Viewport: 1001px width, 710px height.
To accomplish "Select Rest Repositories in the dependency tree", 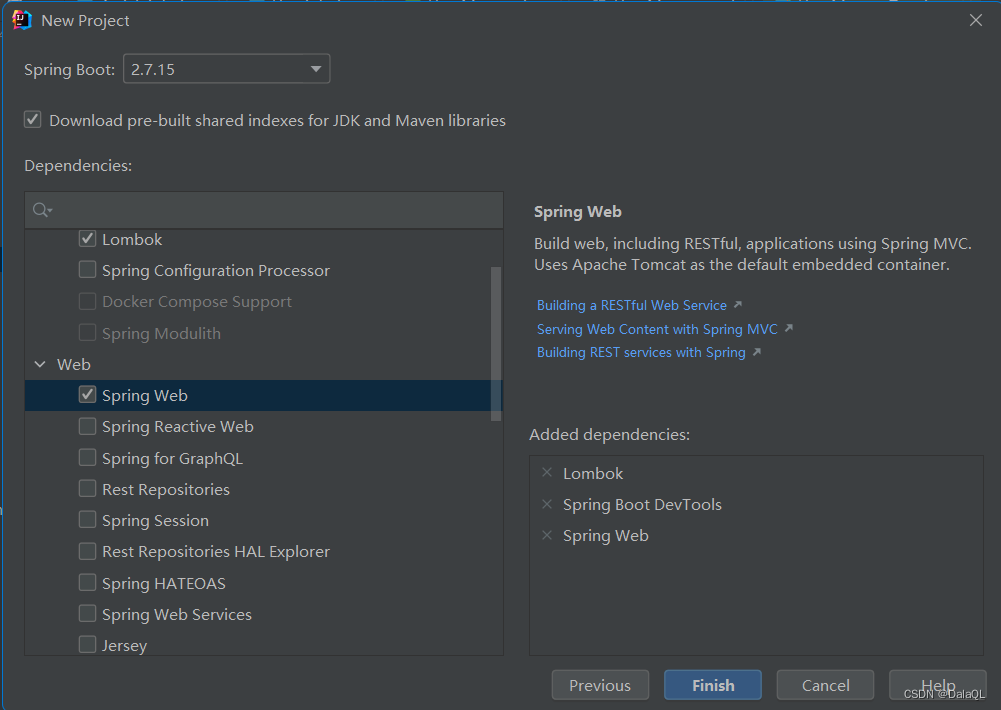I will click(165, 489).
